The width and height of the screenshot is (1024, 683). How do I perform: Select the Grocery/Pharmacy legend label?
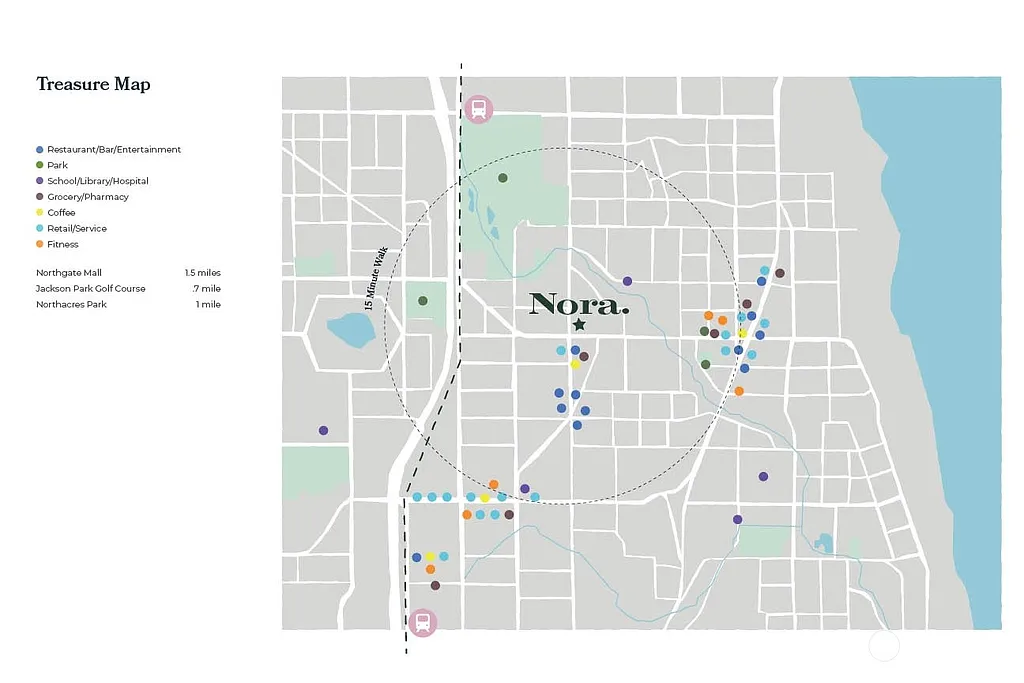[x=88, y=197]
